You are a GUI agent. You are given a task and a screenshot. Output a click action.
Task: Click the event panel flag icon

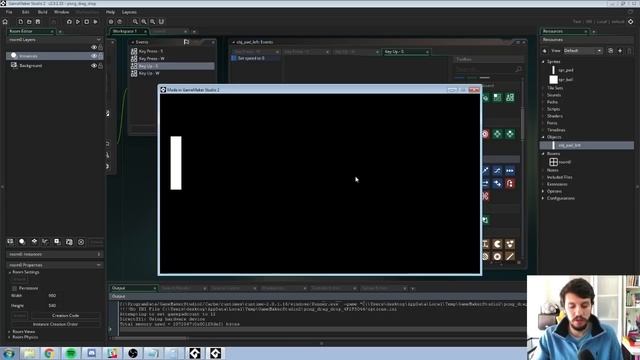pyautogui.click(x=187, y=42)
